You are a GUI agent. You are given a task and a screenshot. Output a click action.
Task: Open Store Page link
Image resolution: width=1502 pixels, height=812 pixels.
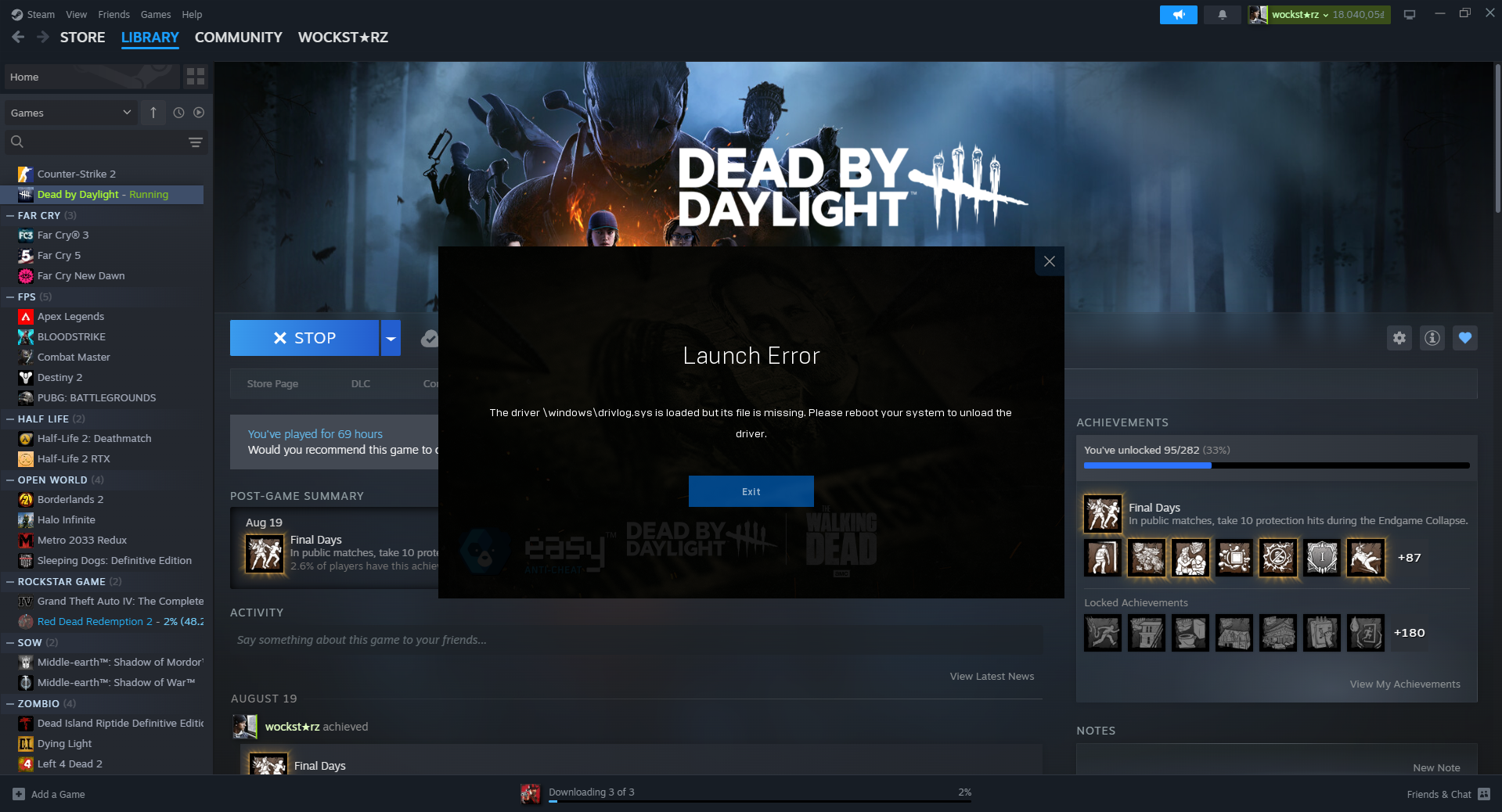coord(272,383)
